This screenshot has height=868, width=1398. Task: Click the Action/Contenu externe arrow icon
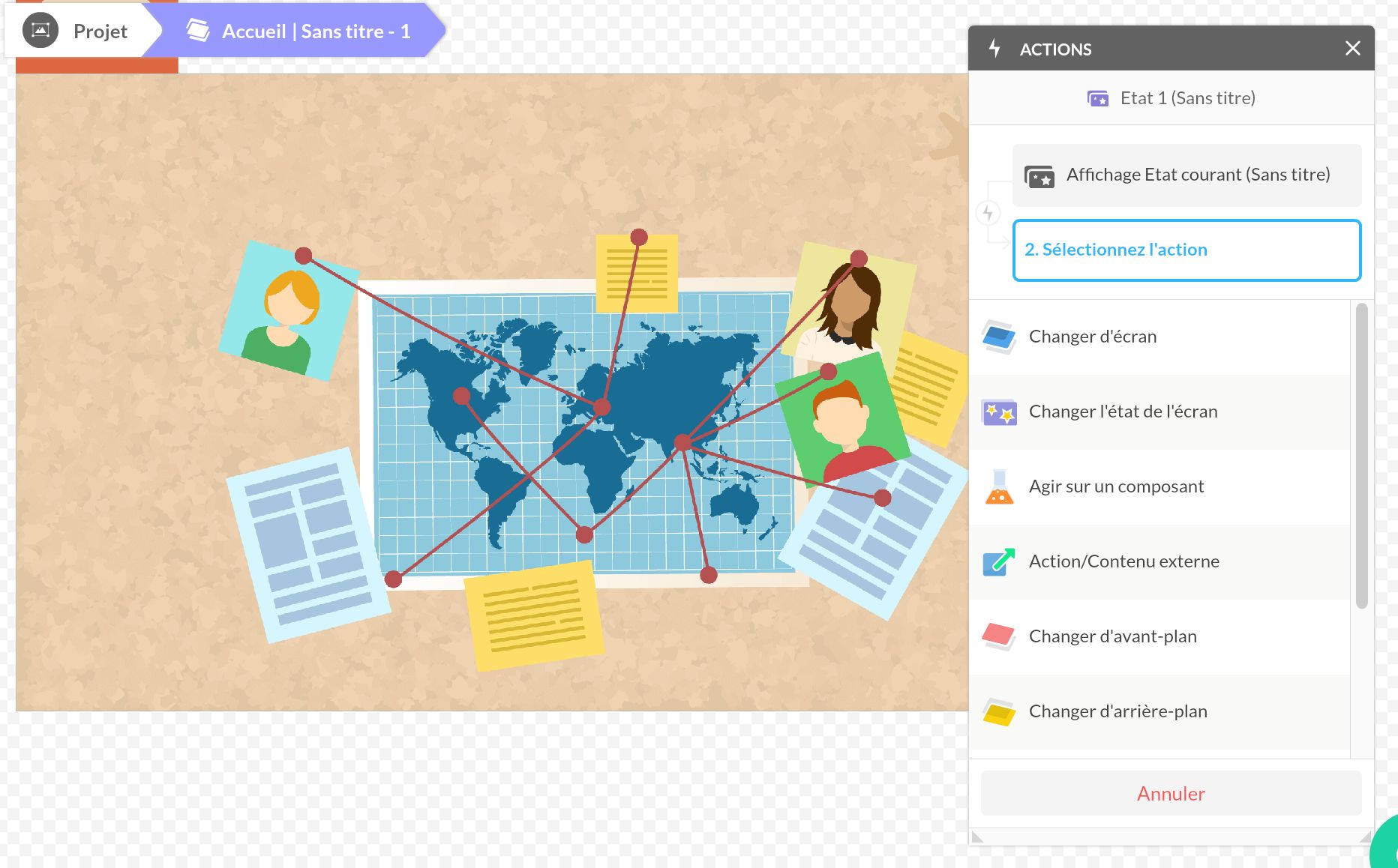point(999,561)
